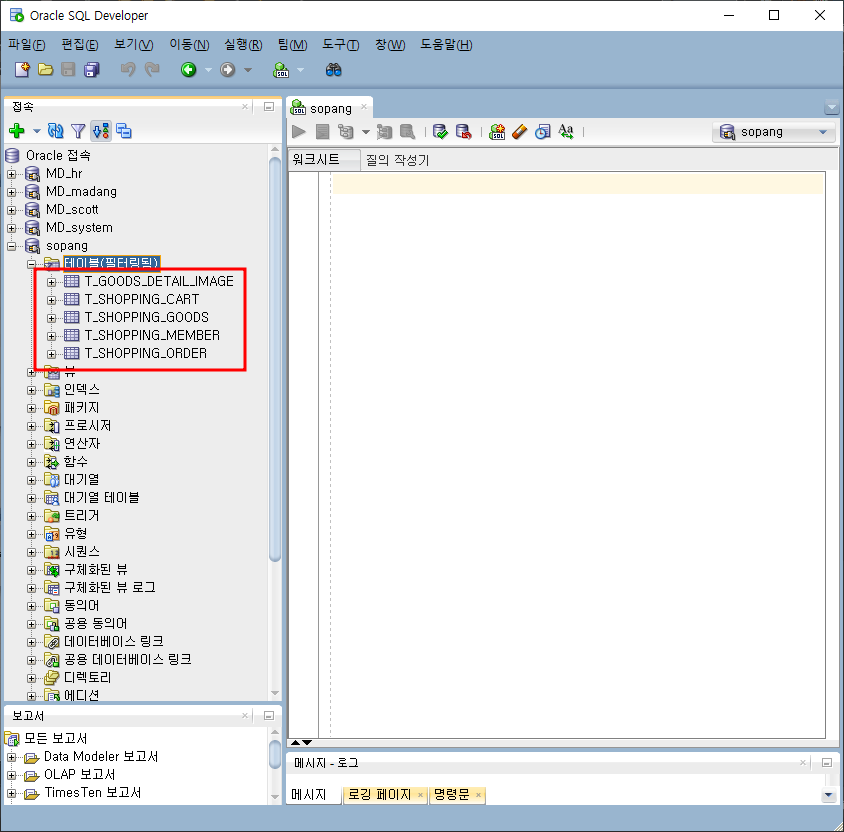The image size is (844, 832).
Task: Open the 도움말(H) menu
Action: pyautogui.click(x=446, y=45)
